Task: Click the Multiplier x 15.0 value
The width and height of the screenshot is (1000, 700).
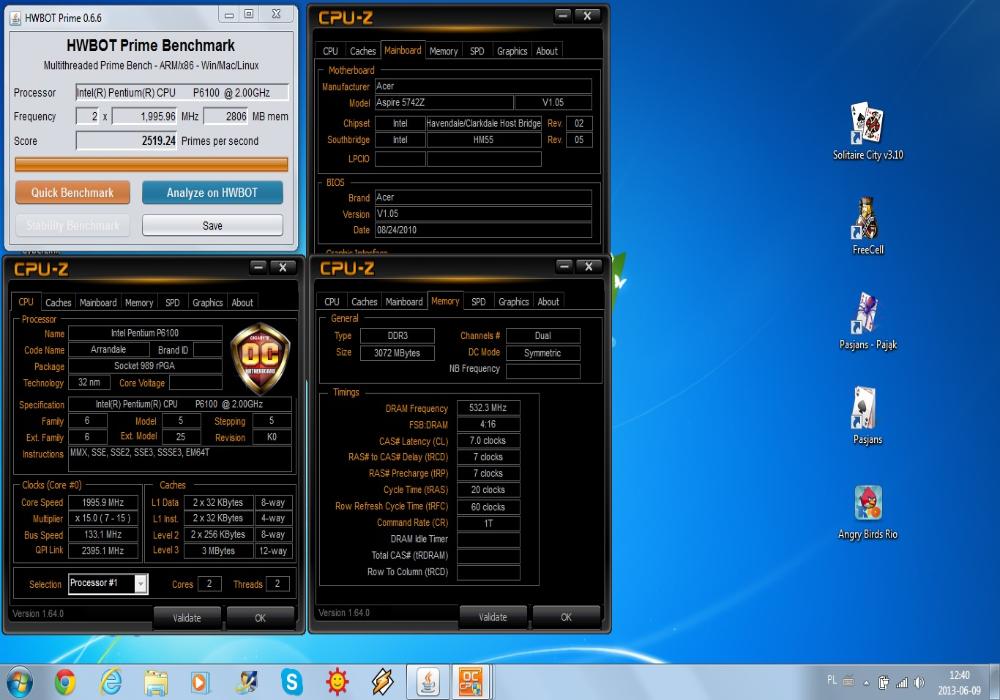Action: click(103, 518)
